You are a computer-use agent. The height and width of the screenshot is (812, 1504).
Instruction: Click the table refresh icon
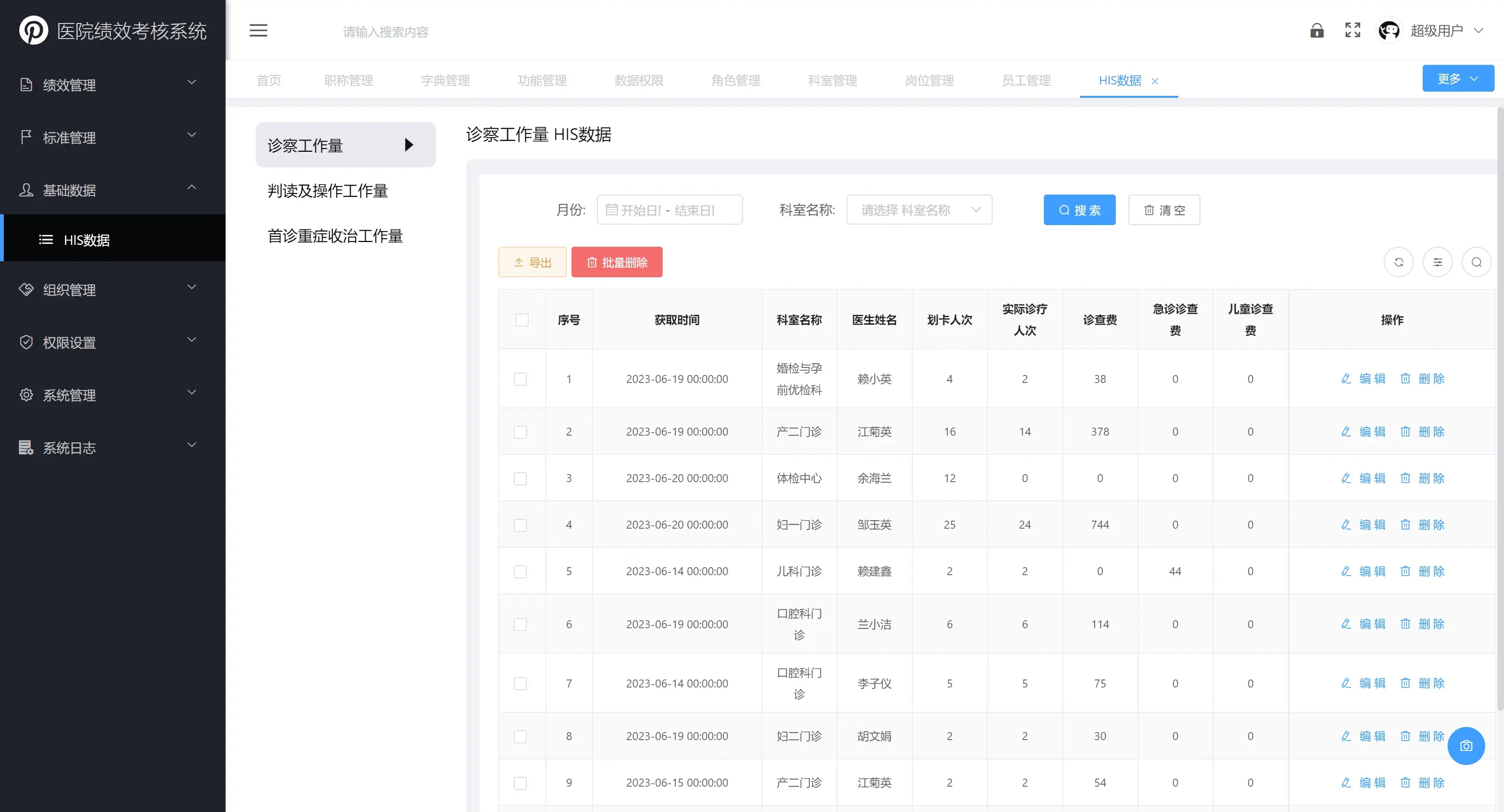pyautogui.click(x=1398, y=262)
